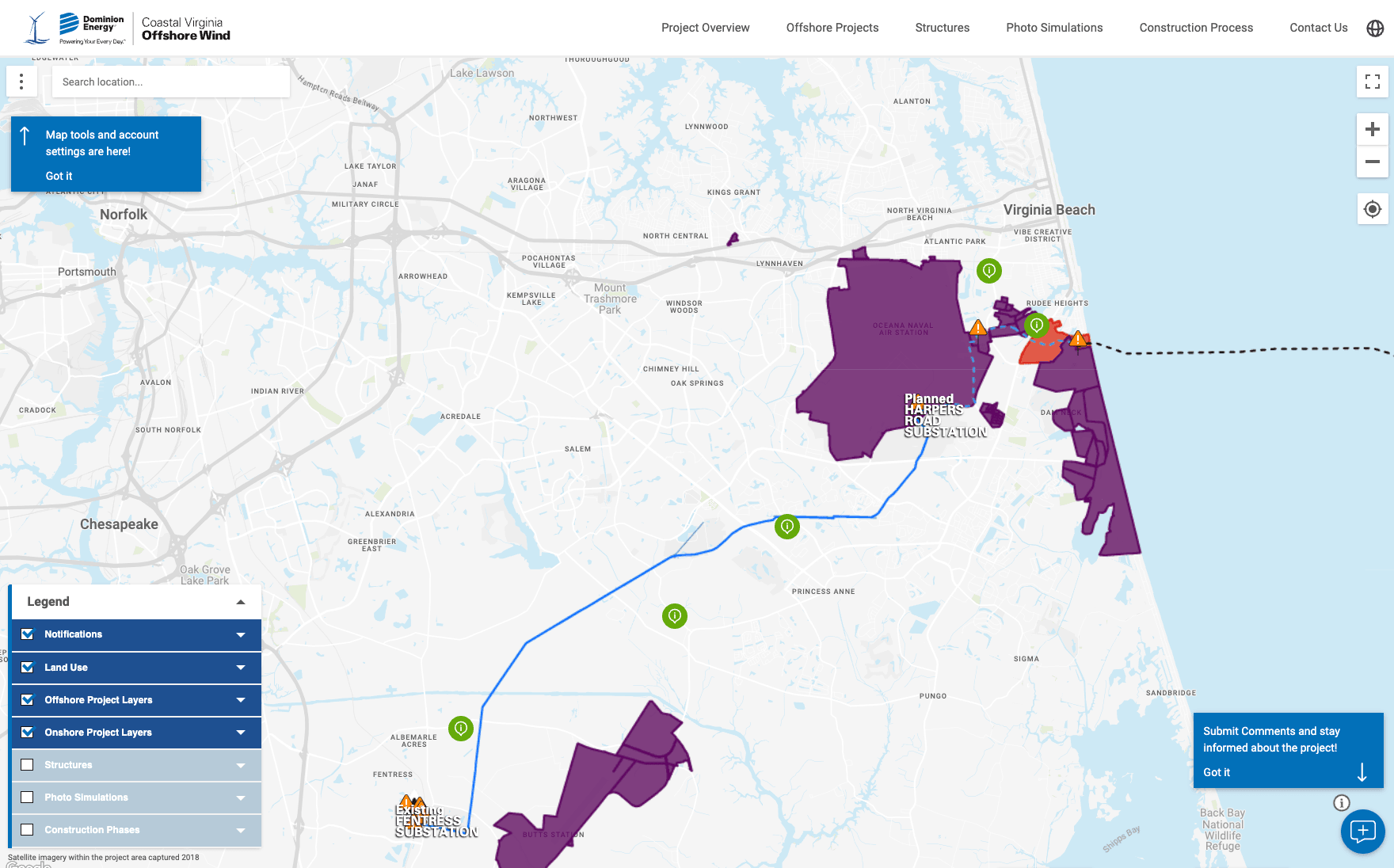Click orange warning marker beside Oceana station
Screen dimensions: 1394x868
978,327
